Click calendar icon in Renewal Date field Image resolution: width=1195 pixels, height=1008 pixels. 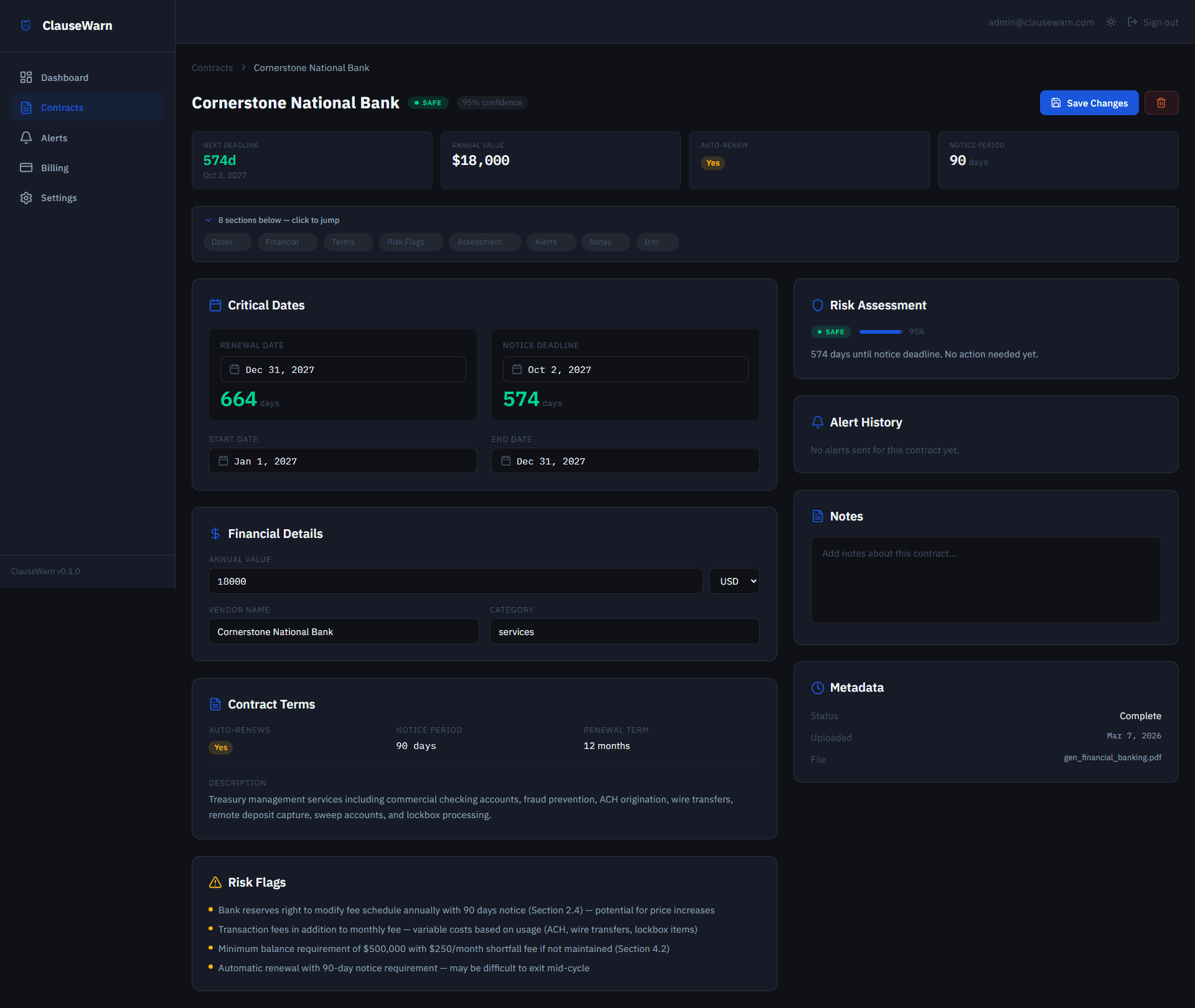point(235,369)
